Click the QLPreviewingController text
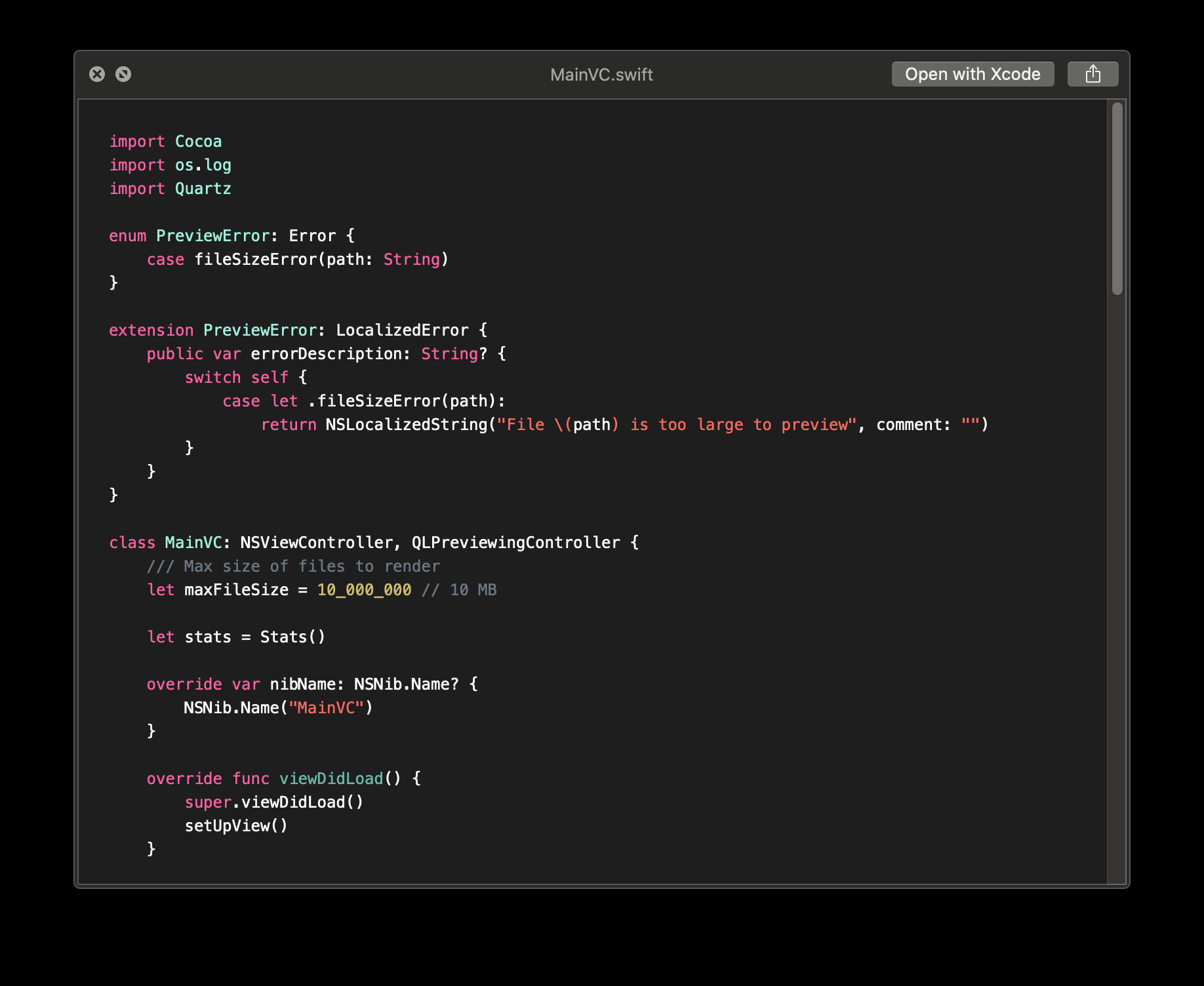This screenshot has width=1204, height=986. [x=515, y=543]
